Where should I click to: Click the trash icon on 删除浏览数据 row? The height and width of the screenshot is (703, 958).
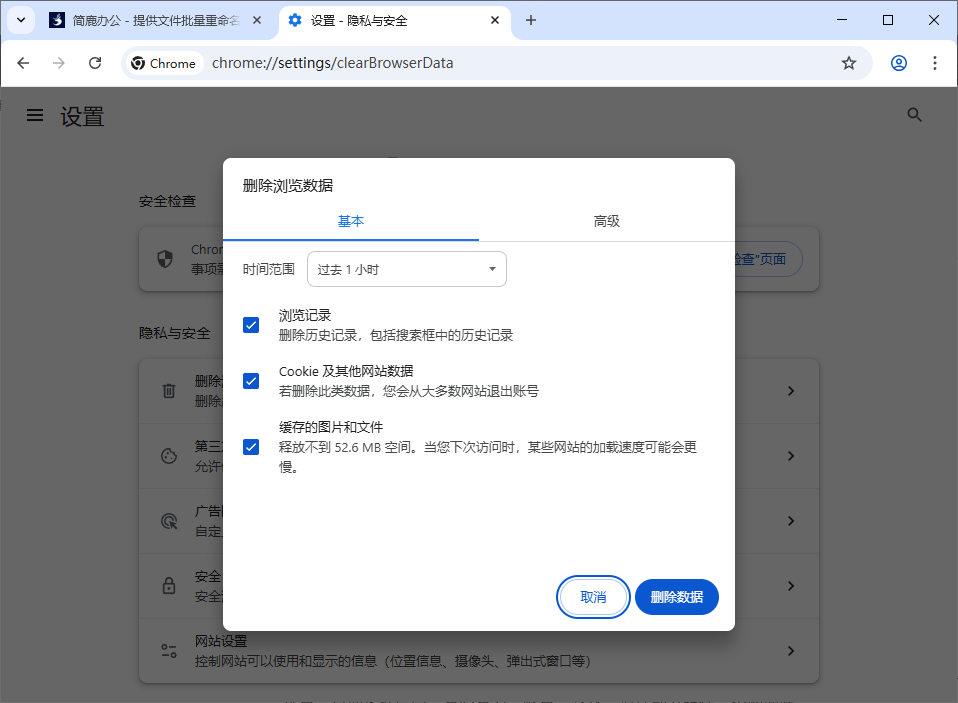[x=168, y=390]
